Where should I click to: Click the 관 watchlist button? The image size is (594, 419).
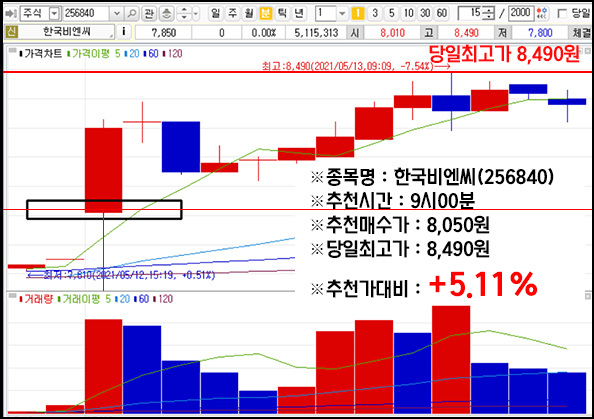149,14
